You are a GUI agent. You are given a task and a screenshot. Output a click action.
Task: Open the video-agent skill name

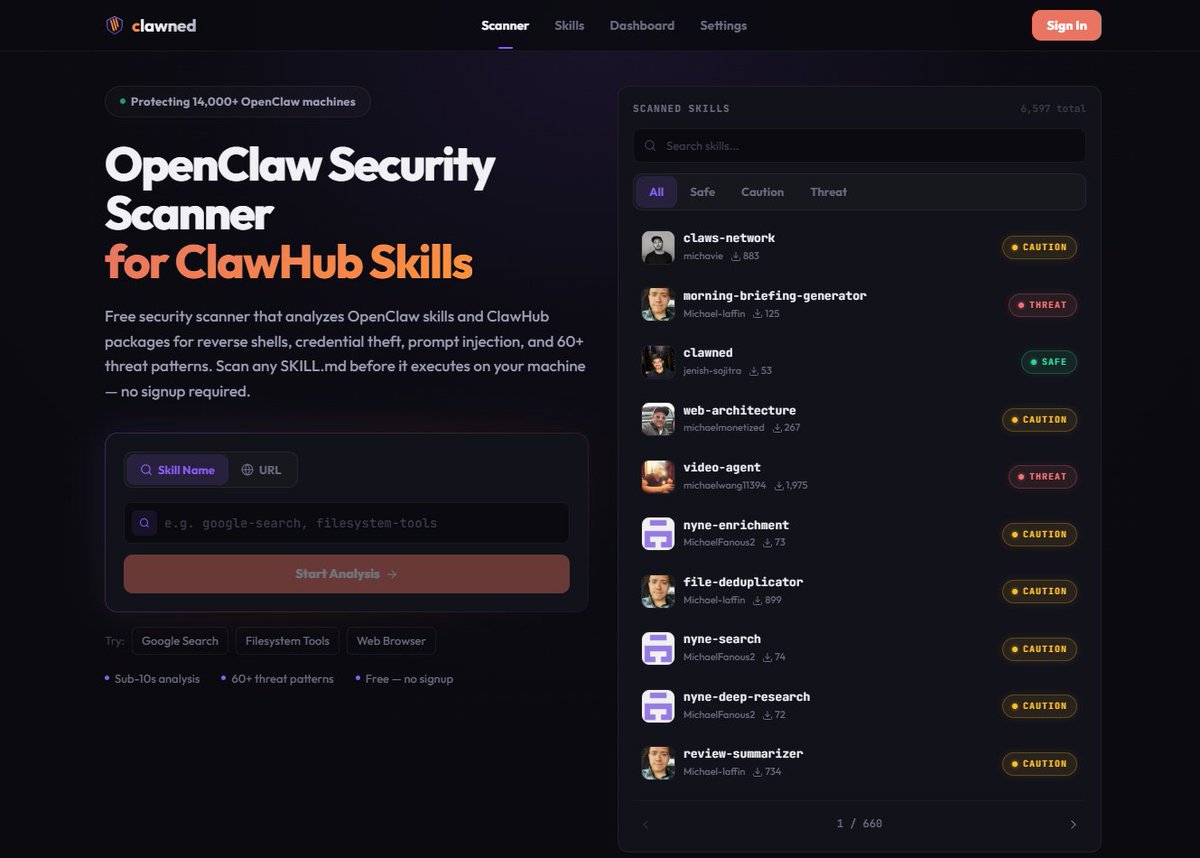pyautogui.click(x=722, y=468)
